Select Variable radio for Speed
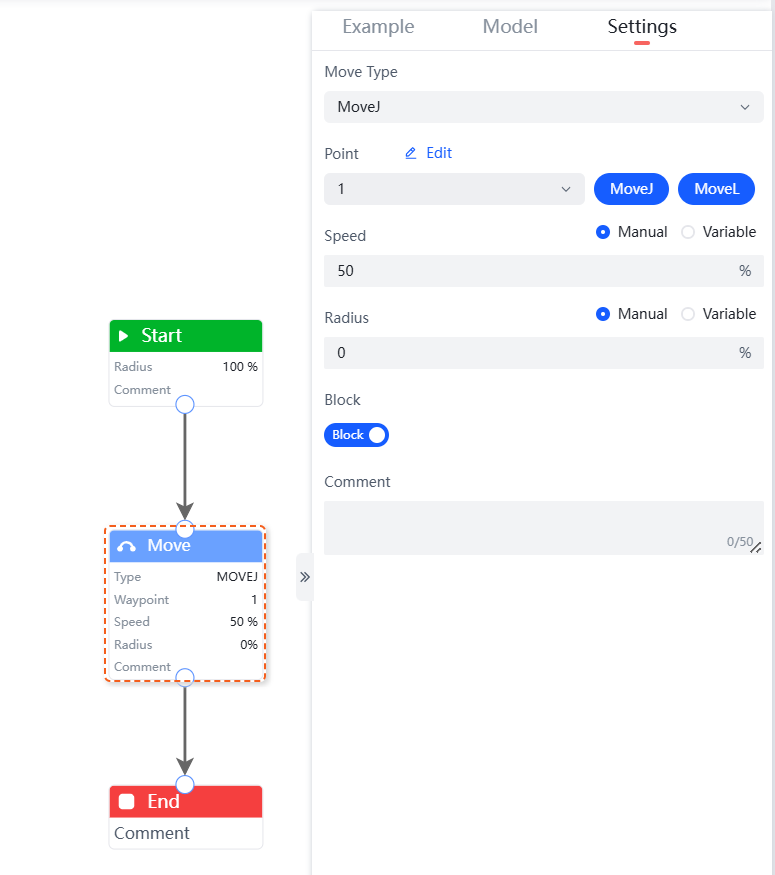 click(x=688, y=232)
